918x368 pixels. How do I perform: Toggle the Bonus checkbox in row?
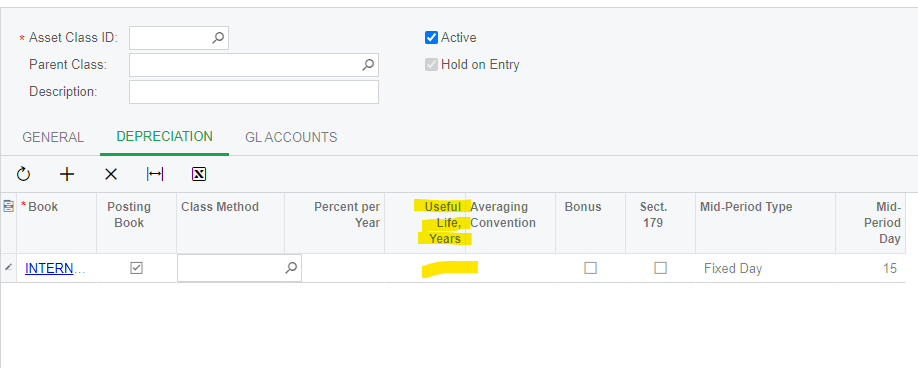click(591, 268)
